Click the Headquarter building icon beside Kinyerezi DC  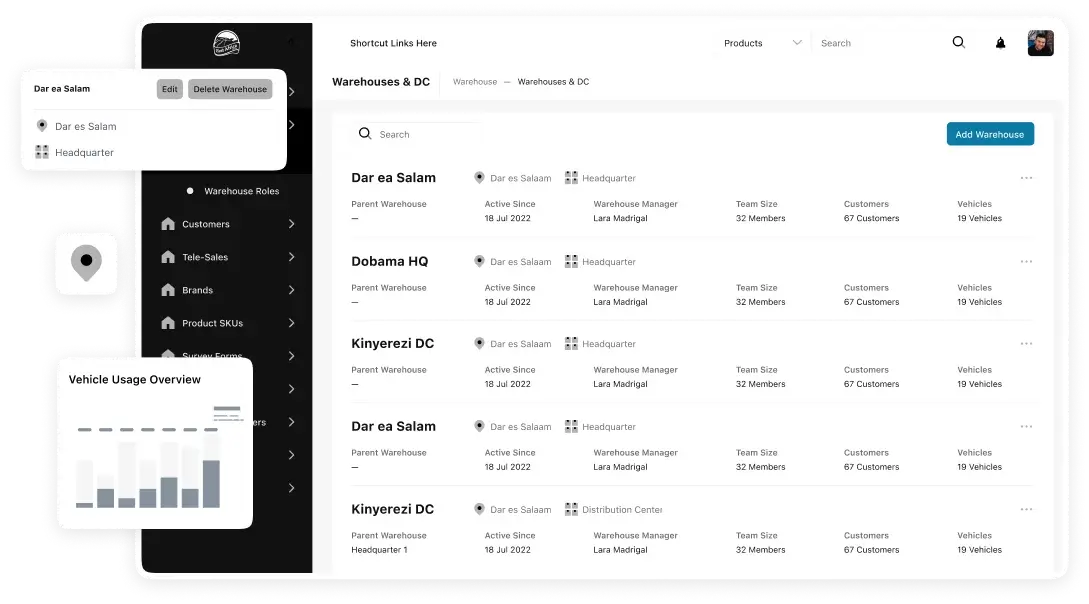point(572,343)
